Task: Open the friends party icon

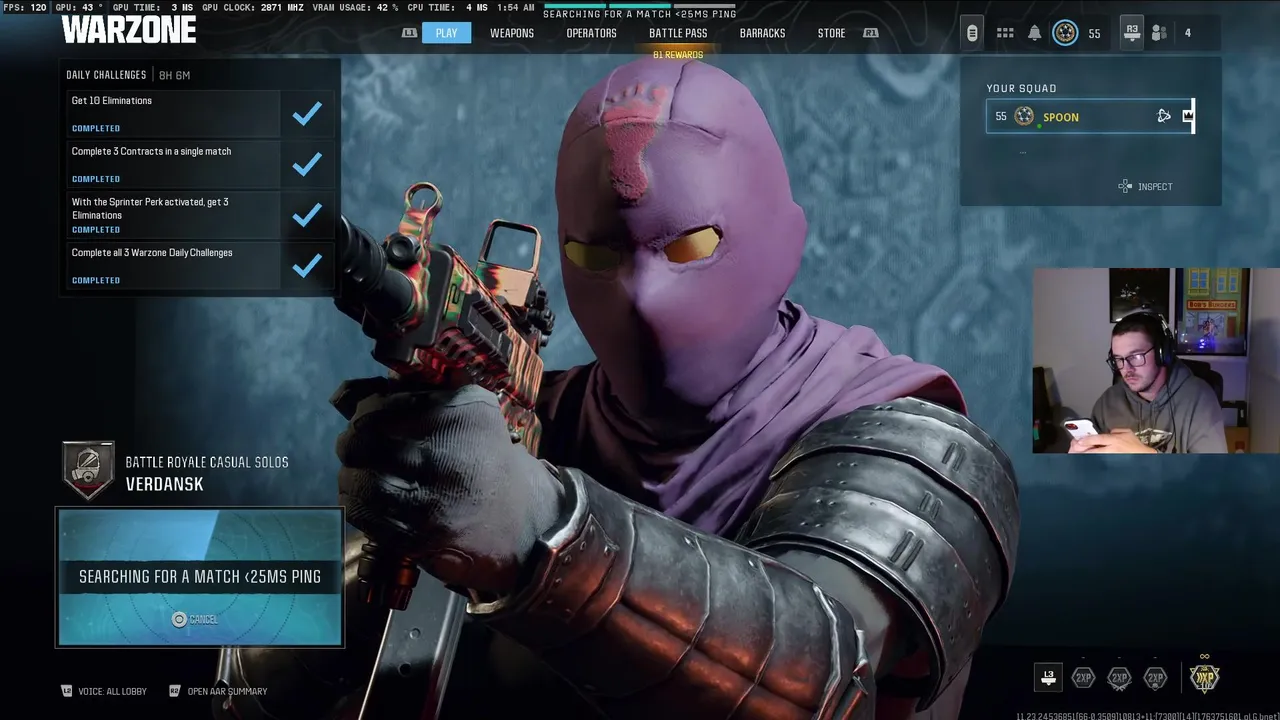Action: coord(1159,33)
